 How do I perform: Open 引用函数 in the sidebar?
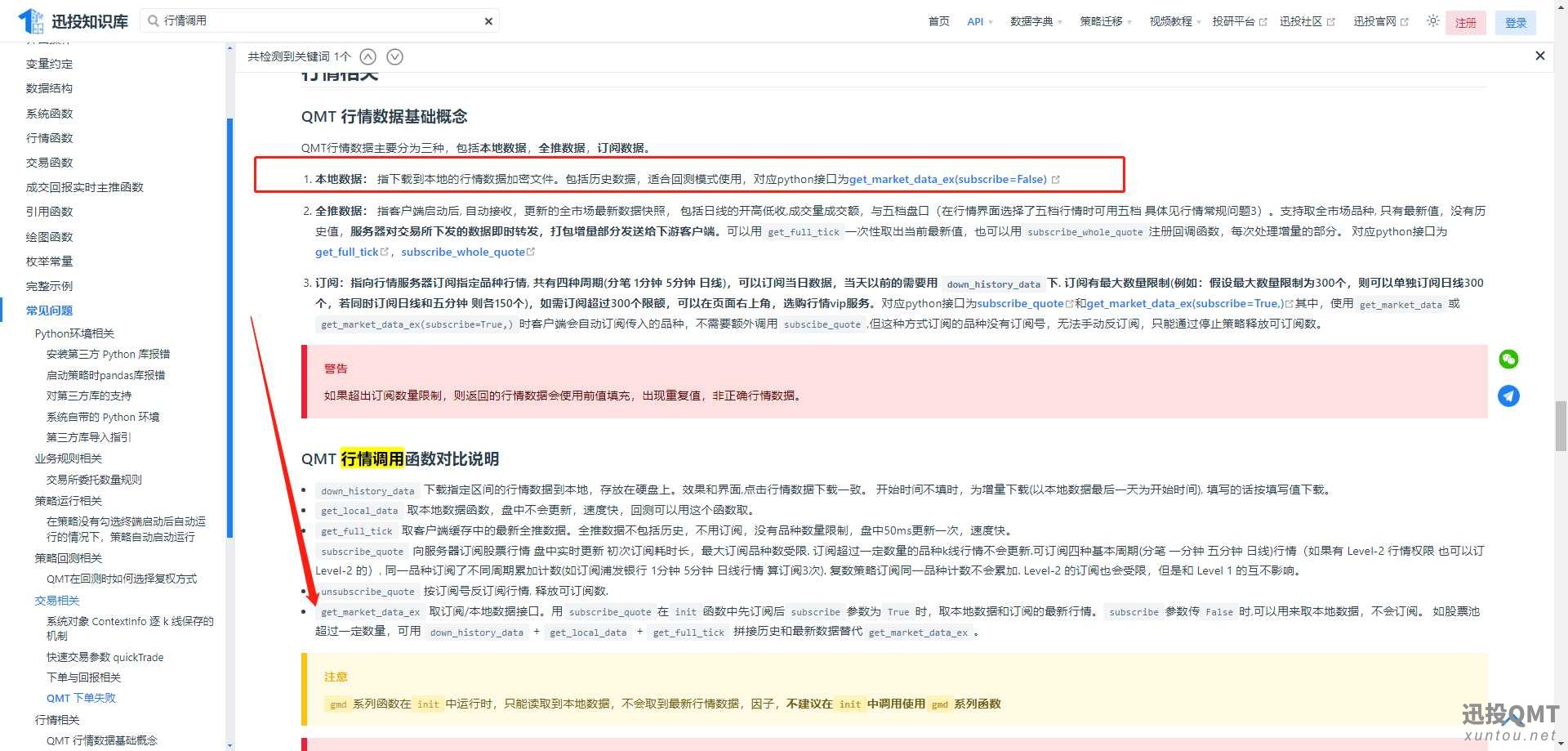tap(49, 212)
